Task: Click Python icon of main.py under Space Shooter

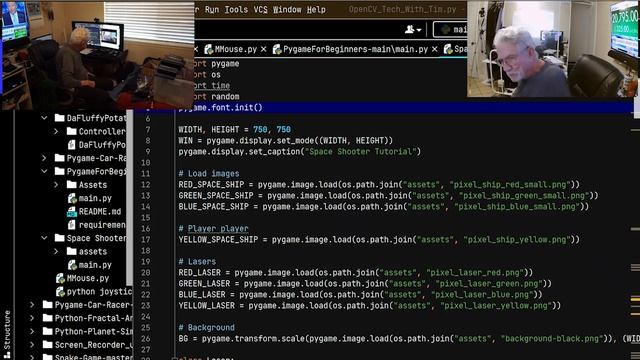Action: click(x=72, y=265)
